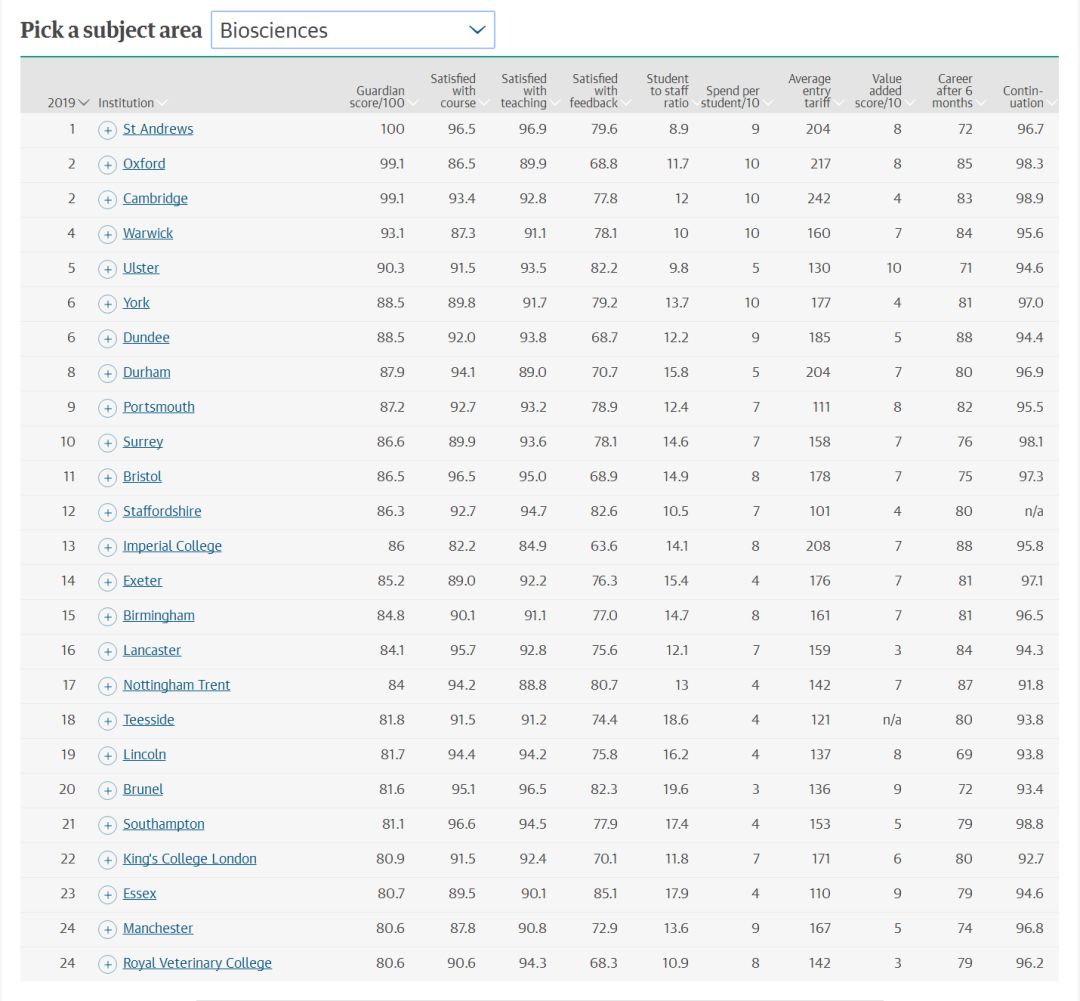The image size is (1080, 1001).
Task: Sort by Guardian score/100 column header
Action: click(x=383, y=96)
